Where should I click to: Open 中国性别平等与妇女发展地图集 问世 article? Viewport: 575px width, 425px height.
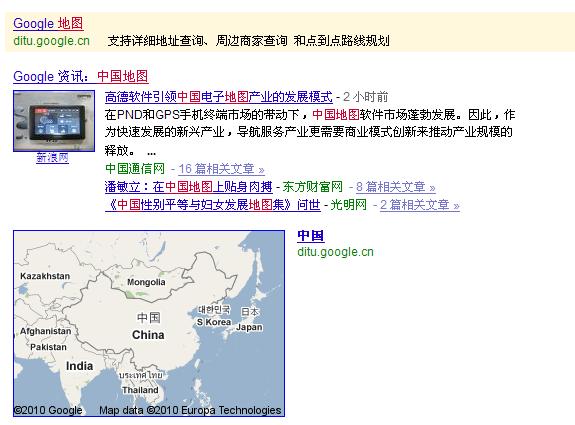pos(213,205)
